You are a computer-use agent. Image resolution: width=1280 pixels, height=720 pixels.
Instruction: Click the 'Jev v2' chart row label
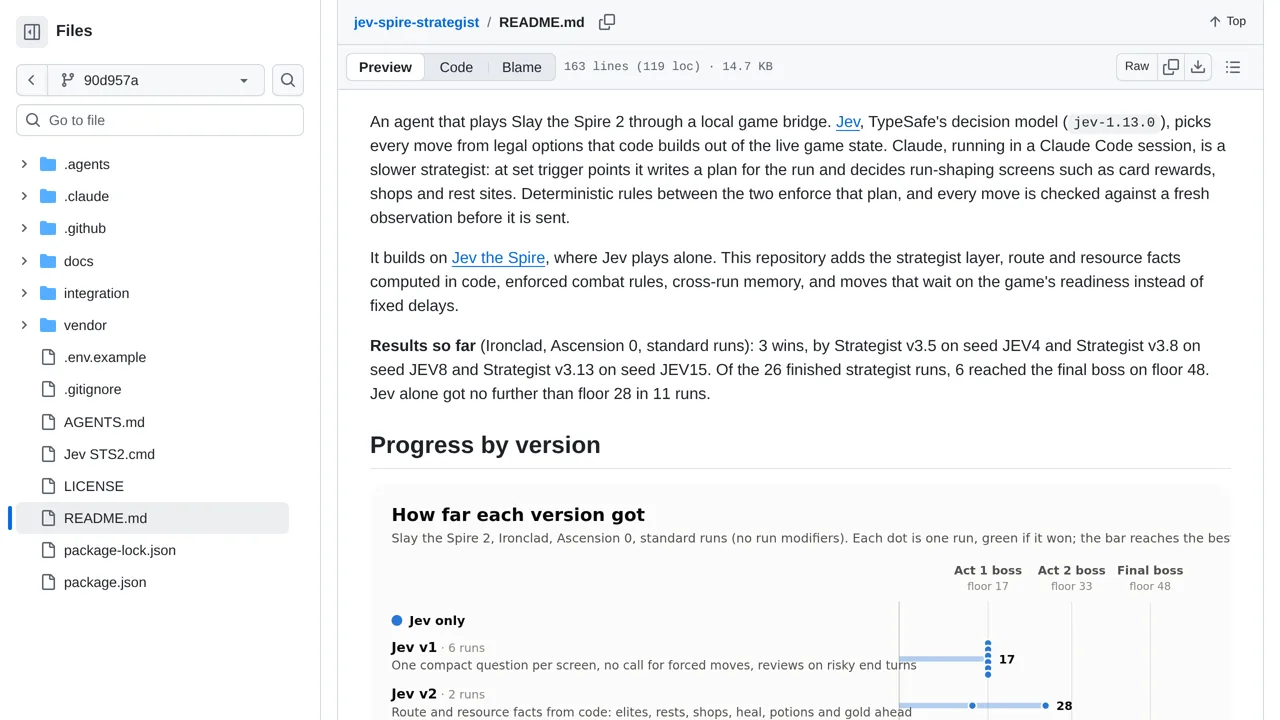pos(414,694)
